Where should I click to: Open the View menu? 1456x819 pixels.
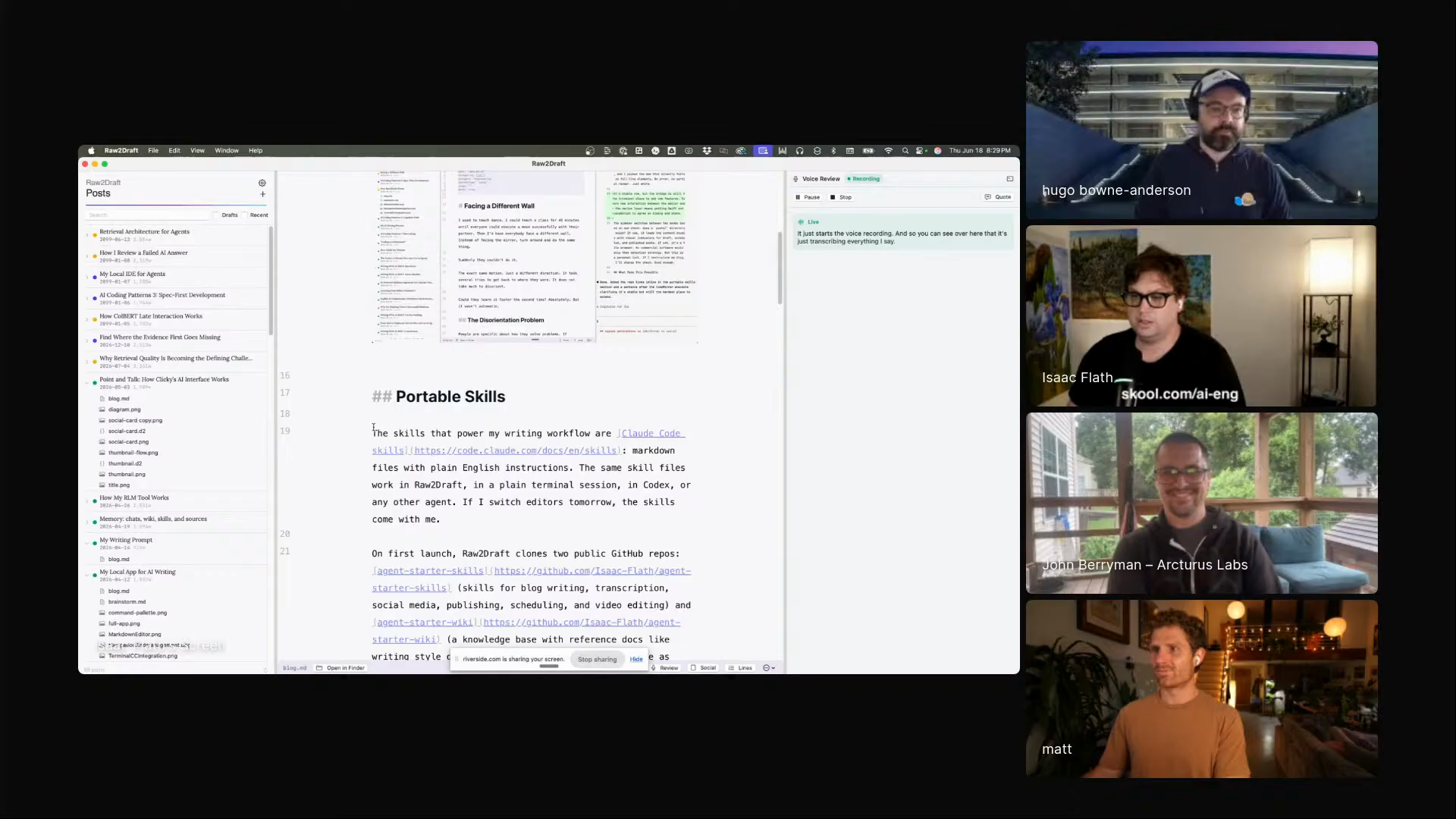point(197,151)
